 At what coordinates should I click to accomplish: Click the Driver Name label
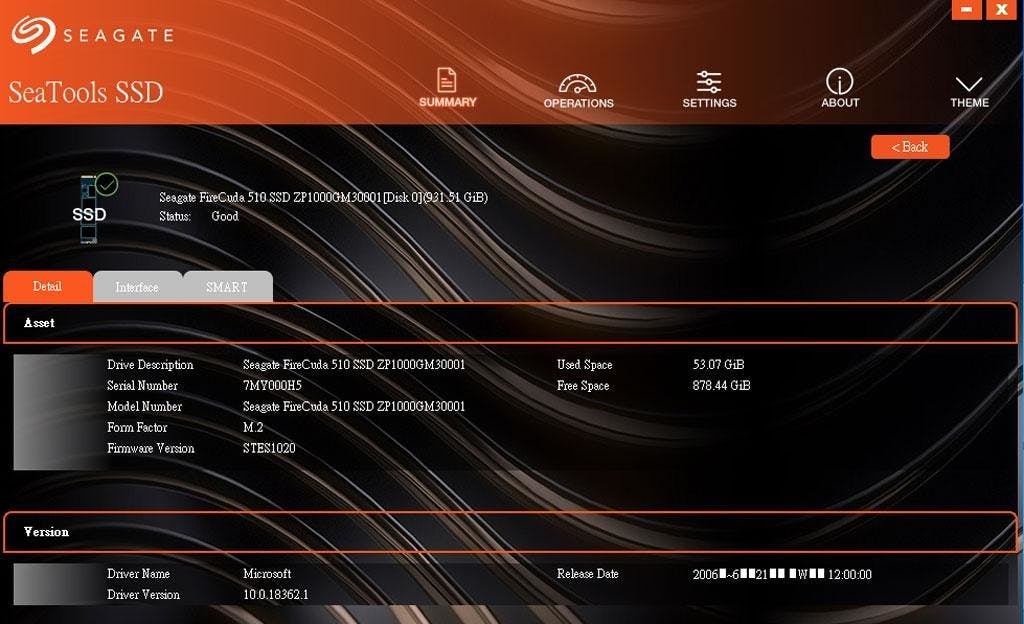pyautogui.click(x=138, y=574)
